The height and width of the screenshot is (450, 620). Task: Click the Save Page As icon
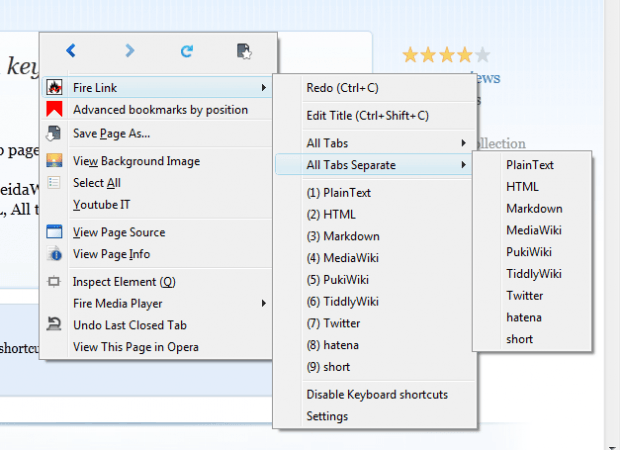(54, 133)
